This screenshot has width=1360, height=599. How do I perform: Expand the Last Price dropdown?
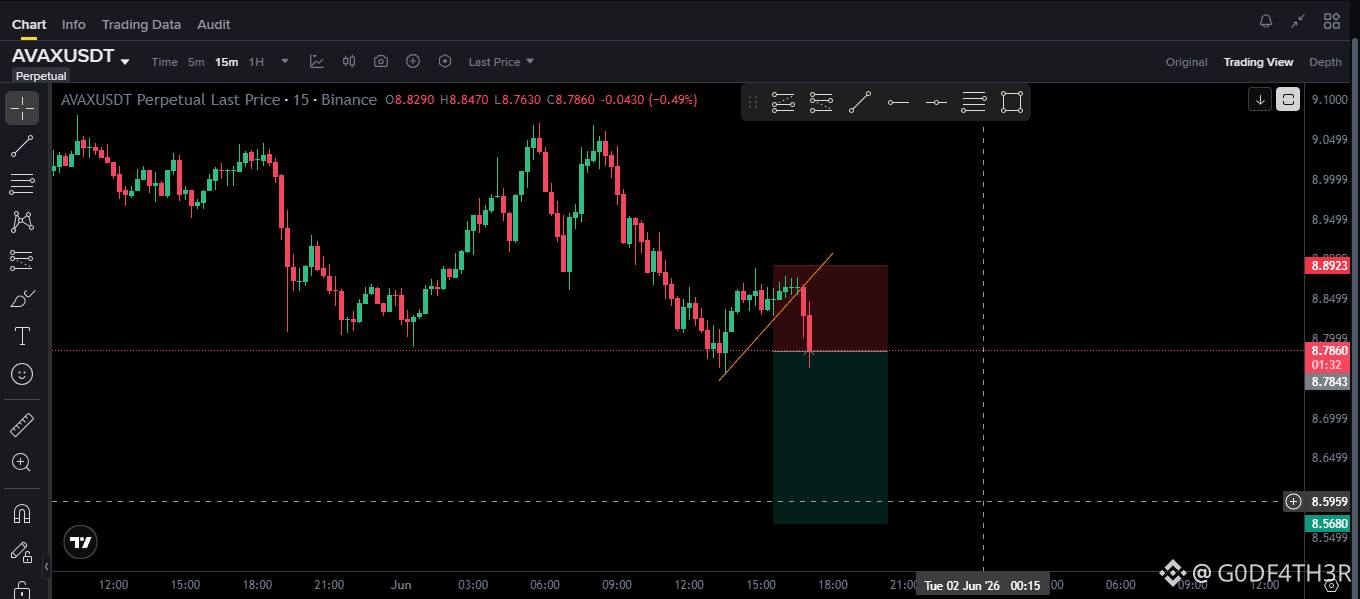(501, 62)
